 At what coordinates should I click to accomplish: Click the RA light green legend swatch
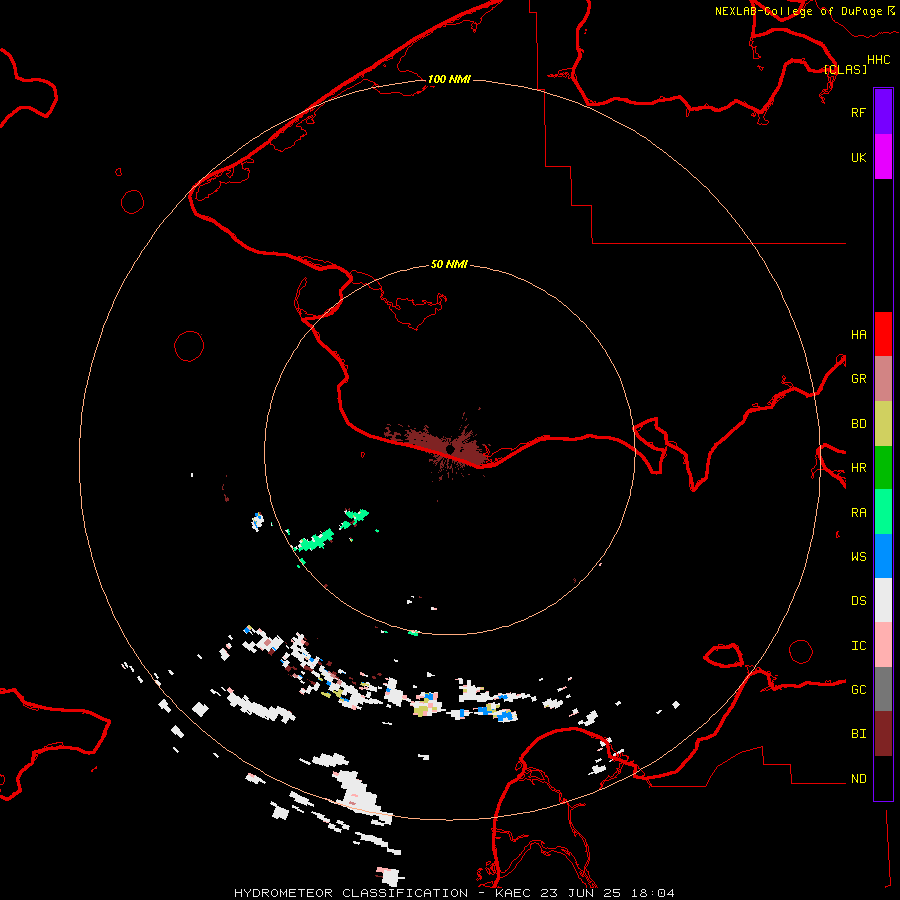click(883, 512)
